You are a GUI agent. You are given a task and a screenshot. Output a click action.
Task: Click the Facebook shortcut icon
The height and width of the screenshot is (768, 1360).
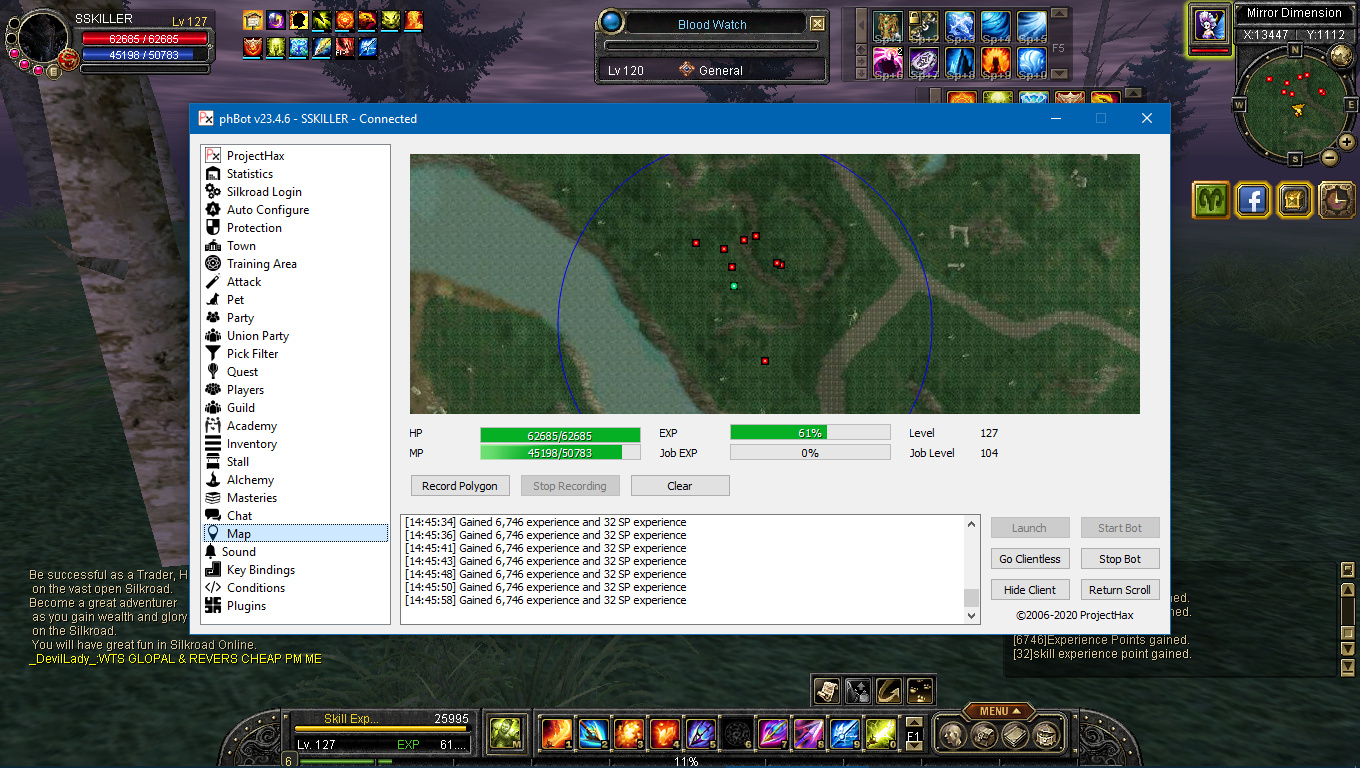[x=1252, y=200]
